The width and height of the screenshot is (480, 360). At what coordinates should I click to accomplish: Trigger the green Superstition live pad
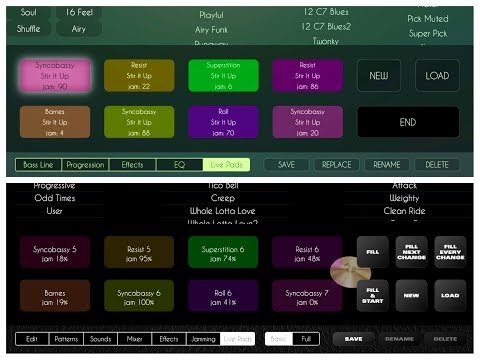(x=223, y=76)
